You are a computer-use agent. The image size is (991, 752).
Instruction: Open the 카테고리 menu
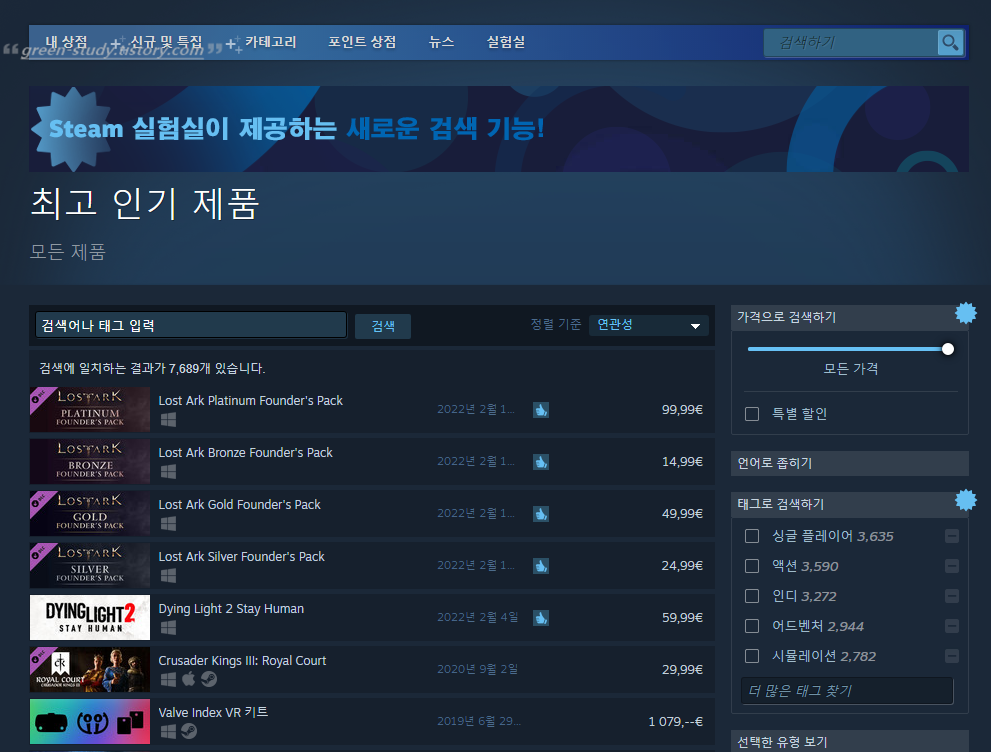[271, 42]
